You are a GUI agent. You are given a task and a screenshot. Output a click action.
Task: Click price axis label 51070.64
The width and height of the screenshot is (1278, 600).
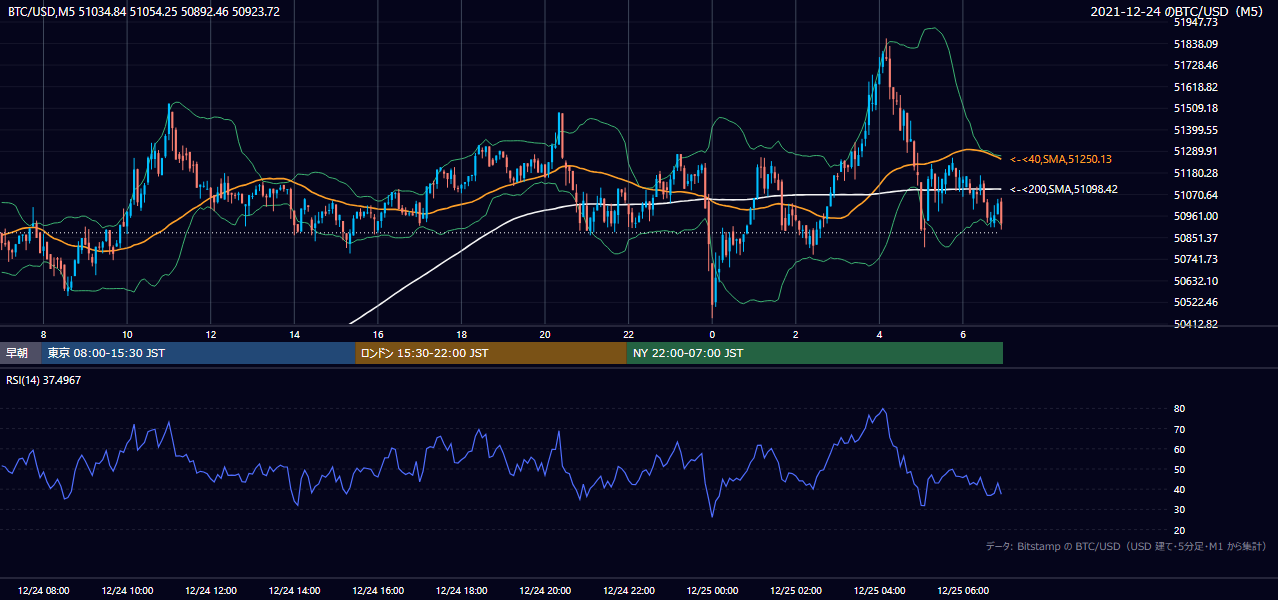1196,195
